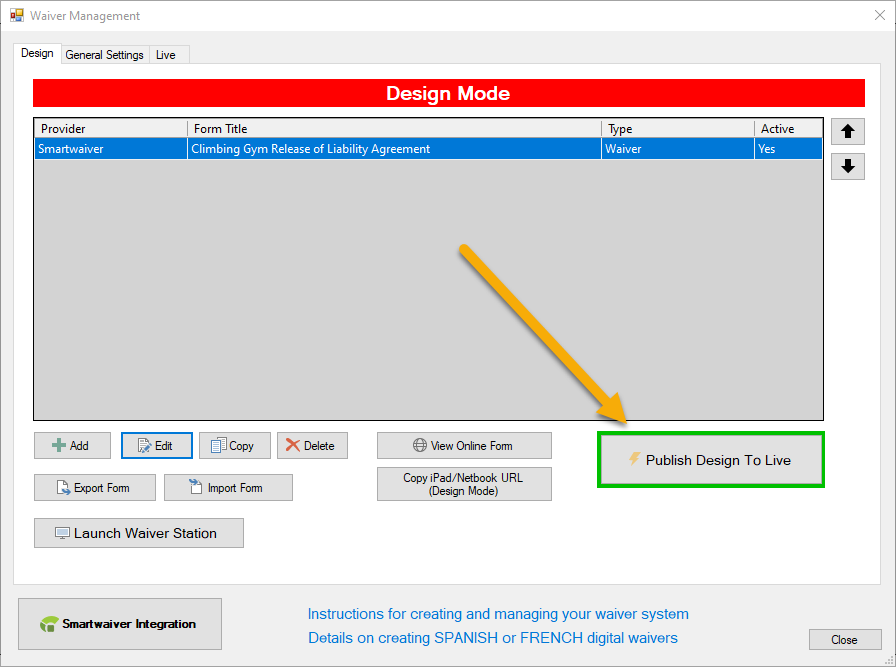Click the Add button with the plus icon
Viewport: 896px width, 667px height.
(x=72, y=445)
